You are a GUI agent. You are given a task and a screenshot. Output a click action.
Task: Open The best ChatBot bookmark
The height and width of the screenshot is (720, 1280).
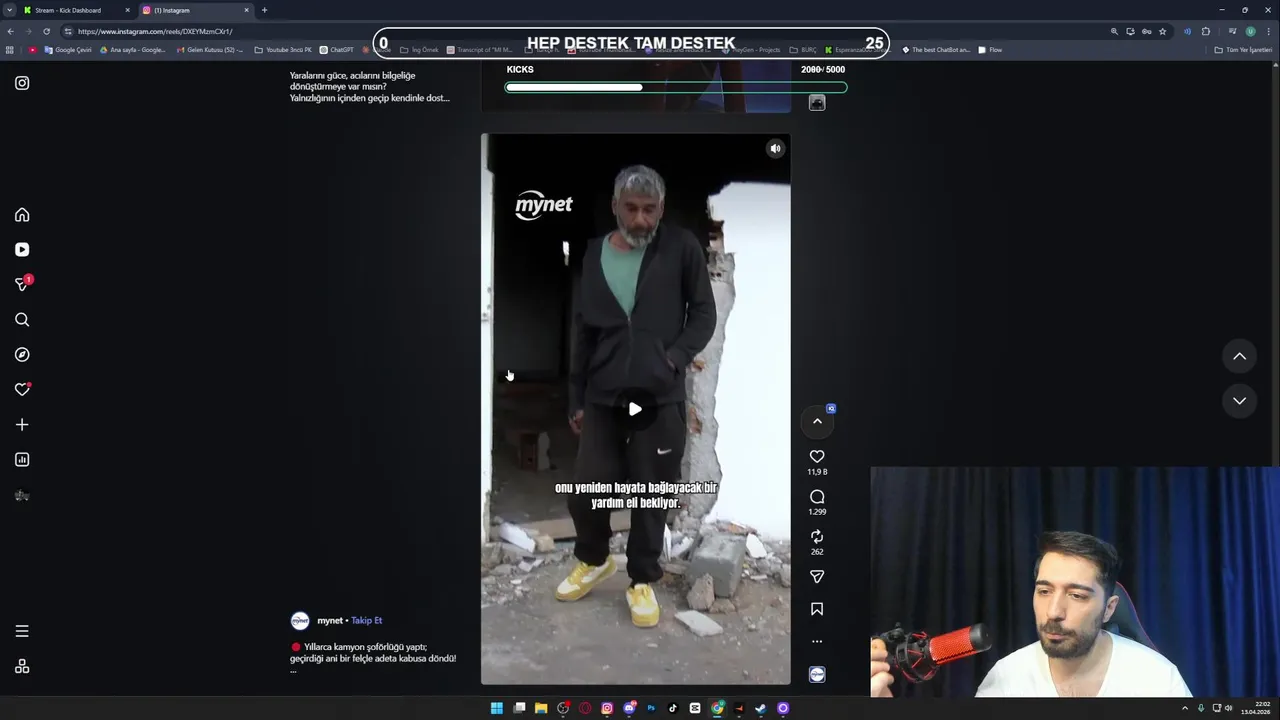[936, 50]
